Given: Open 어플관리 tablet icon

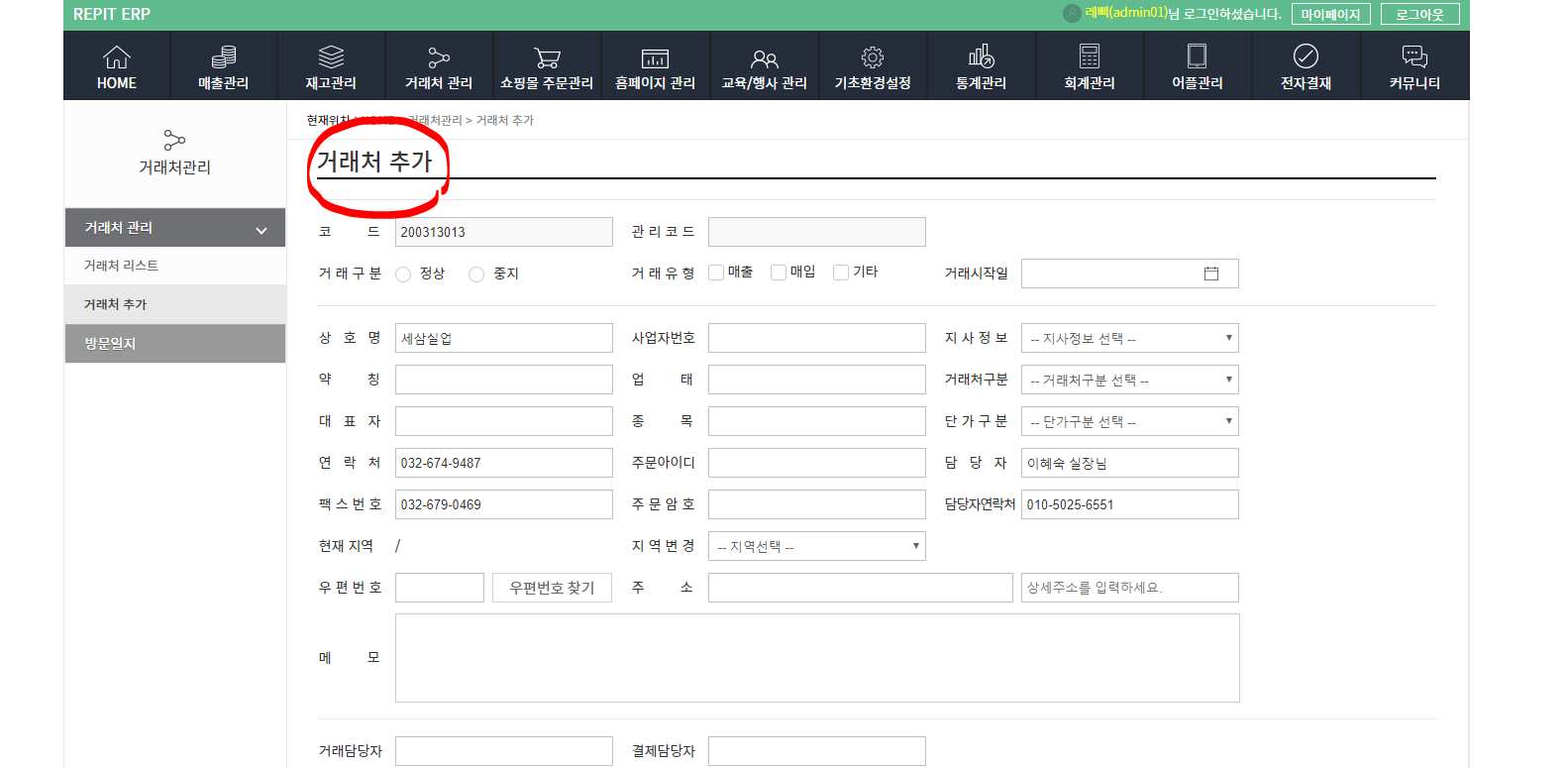Looking at the screenshot, I should pyautogui.click(x=1198, y=56).
